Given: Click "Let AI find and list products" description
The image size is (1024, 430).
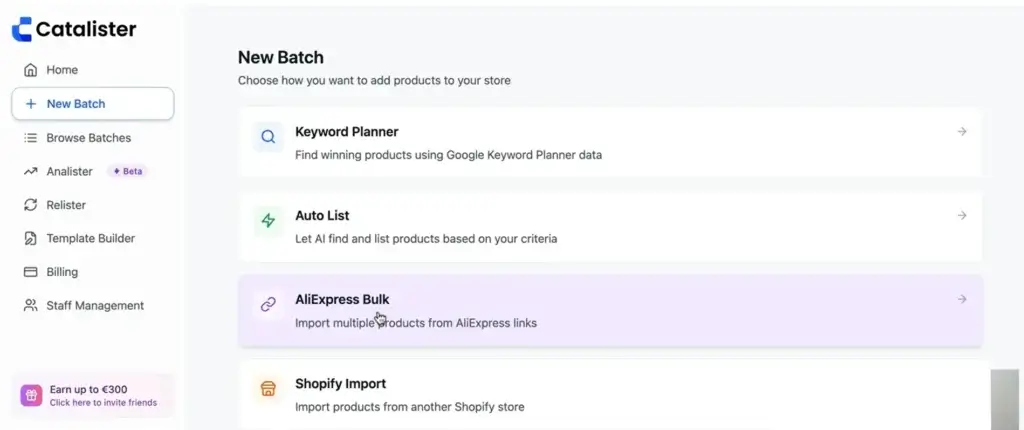Looking at the screenshot, I should (426, 239).
